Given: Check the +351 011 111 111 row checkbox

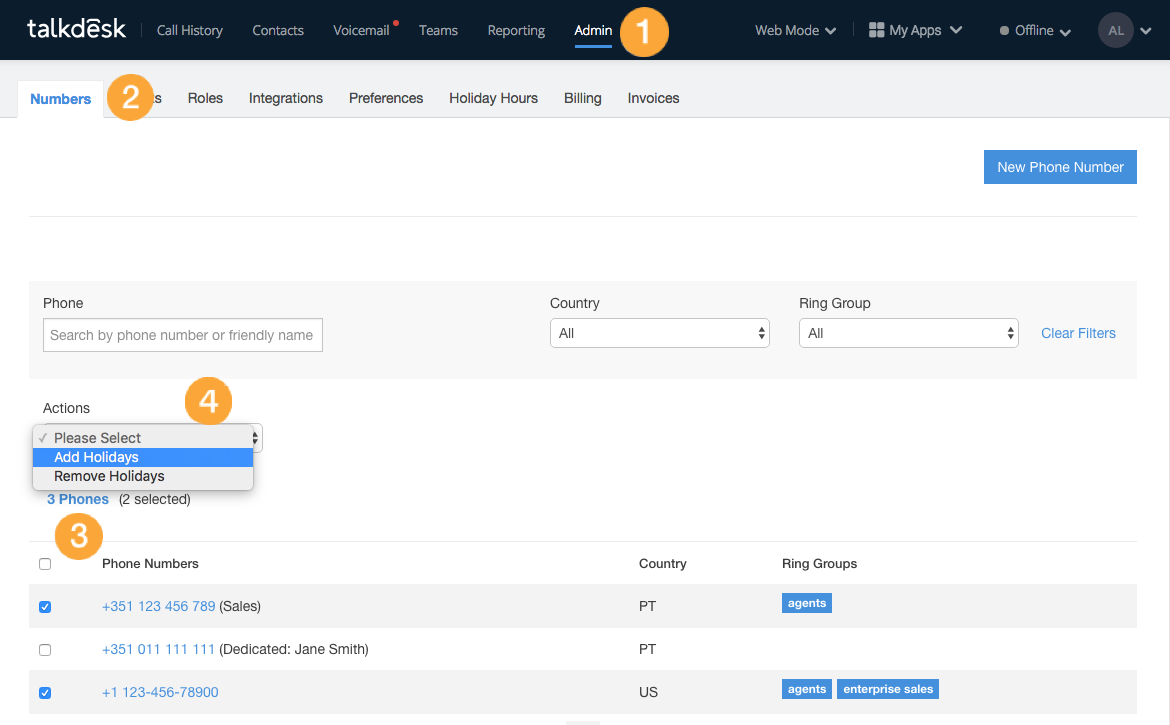Looking at the screenshot, I should 45,650.
